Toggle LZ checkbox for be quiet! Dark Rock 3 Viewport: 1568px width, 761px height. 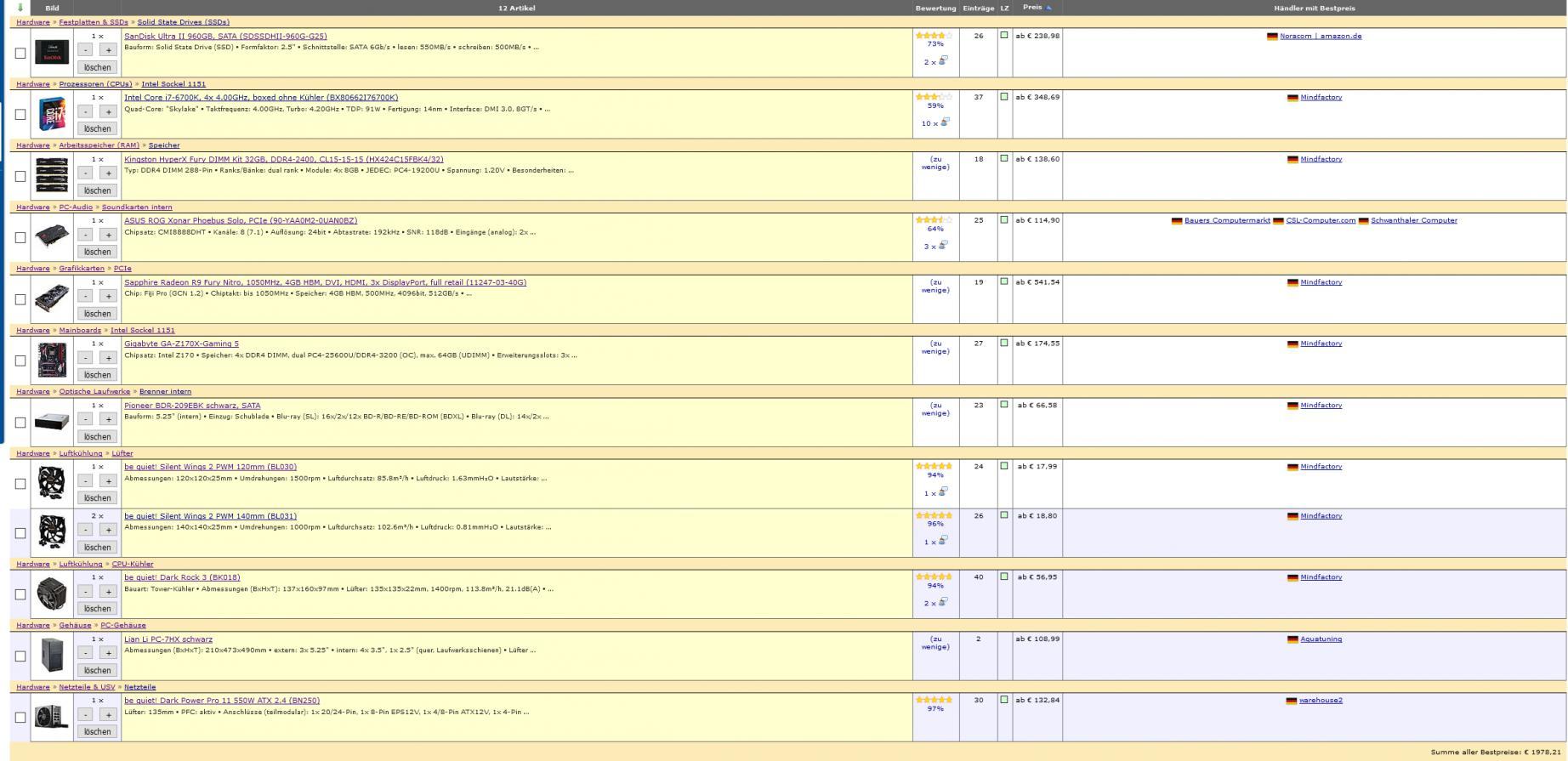click(1004, 576)
